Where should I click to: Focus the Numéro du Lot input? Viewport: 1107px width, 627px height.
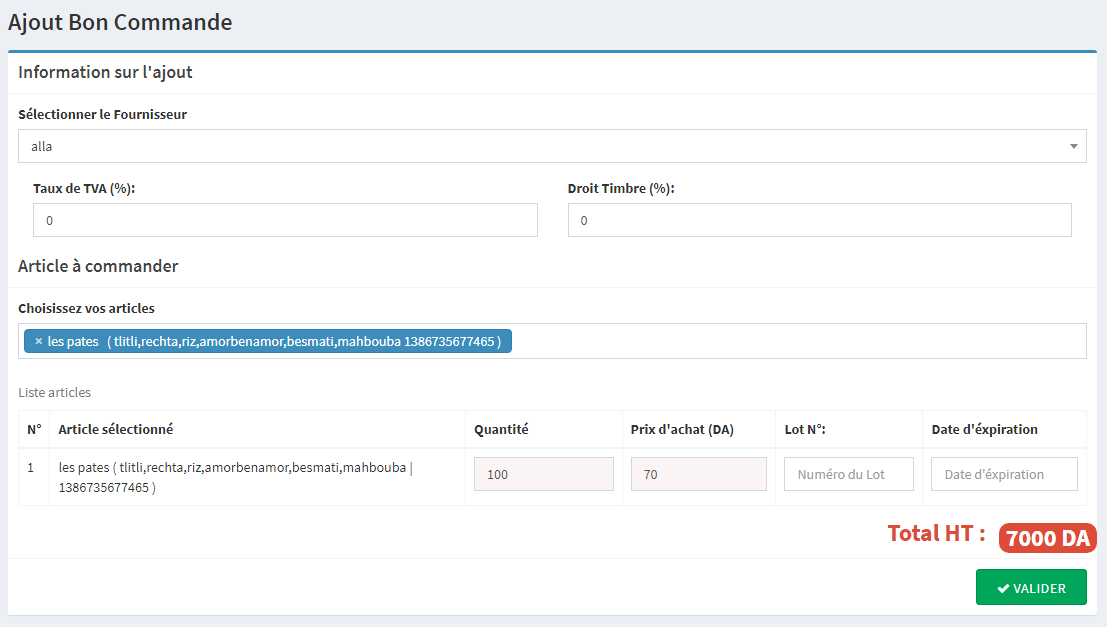point(848,474)
